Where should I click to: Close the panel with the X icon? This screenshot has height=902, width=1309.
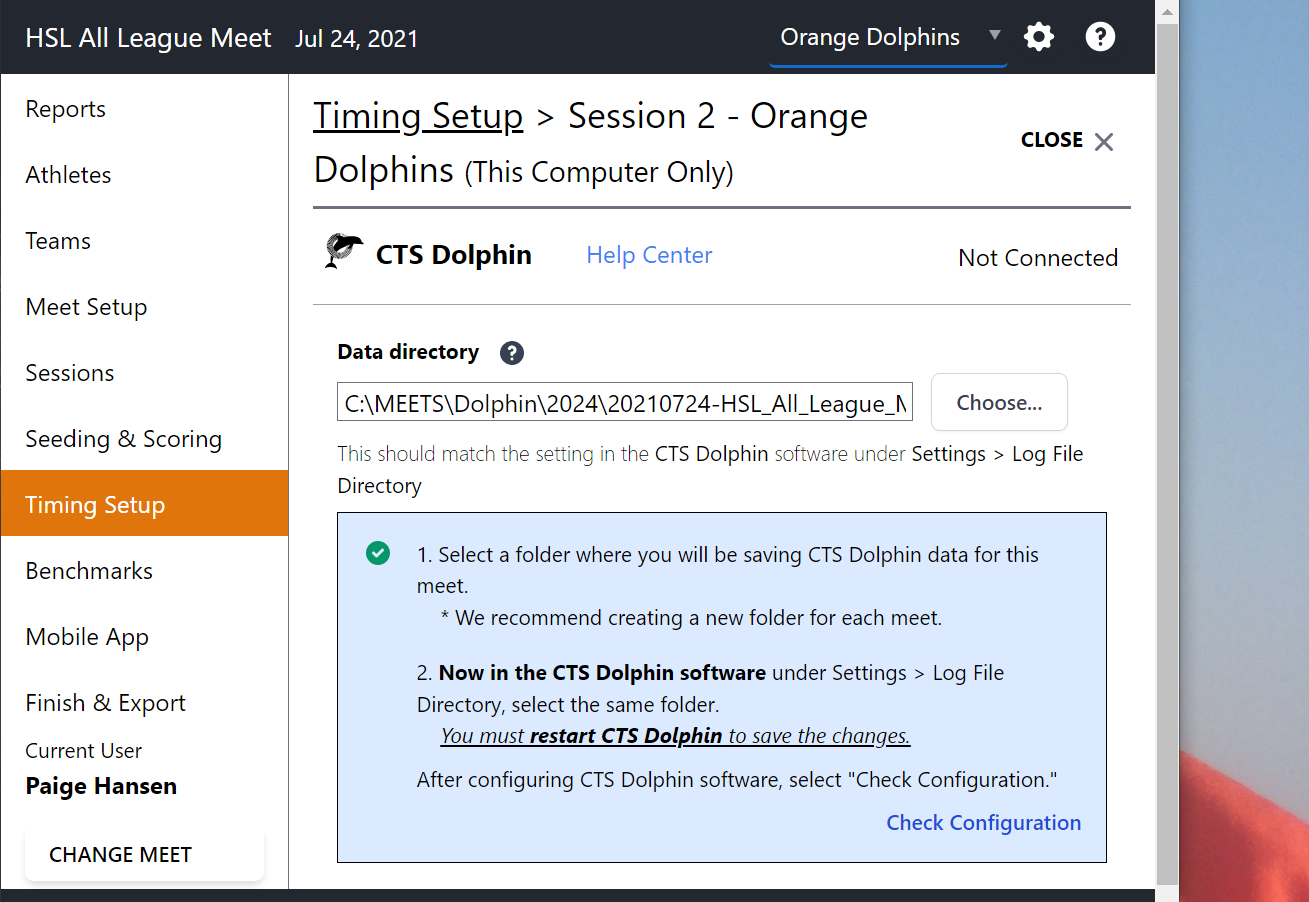click(1103, 142)
